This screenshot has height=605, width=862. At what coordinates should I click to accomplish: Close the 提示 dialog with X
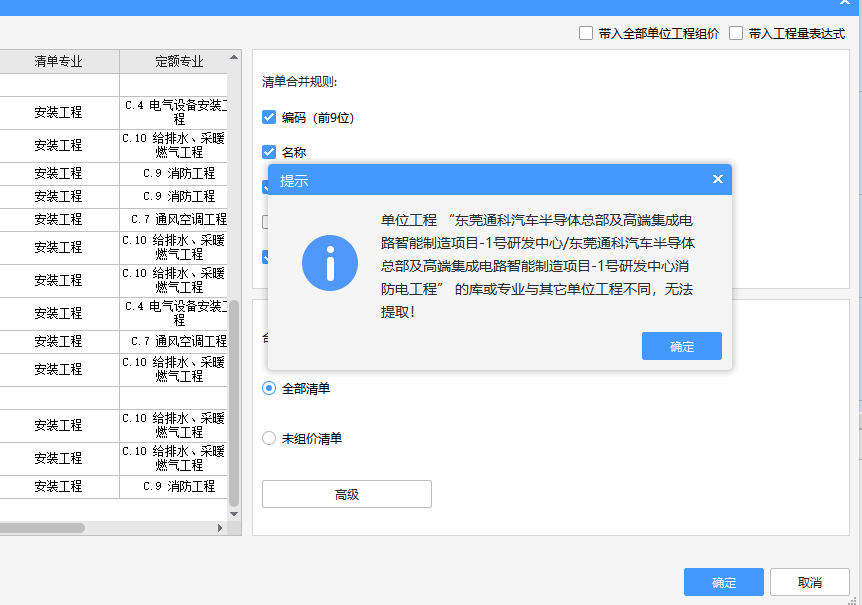[x=717, y=179]
